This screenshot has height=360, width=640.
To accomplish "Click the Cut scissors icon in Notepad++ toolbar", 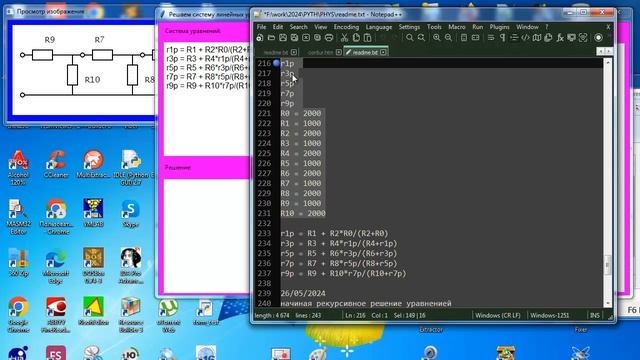I will pos(344,38).
